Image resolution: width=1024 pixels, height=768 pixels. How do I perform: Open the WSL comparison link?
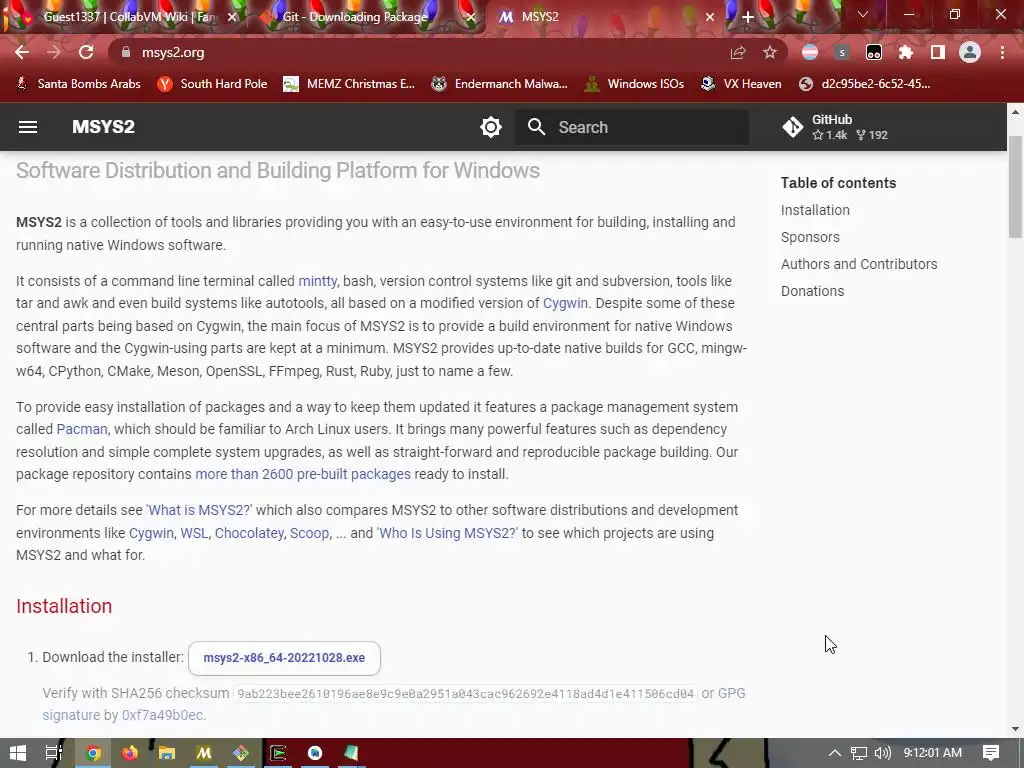tap(194, 533)
